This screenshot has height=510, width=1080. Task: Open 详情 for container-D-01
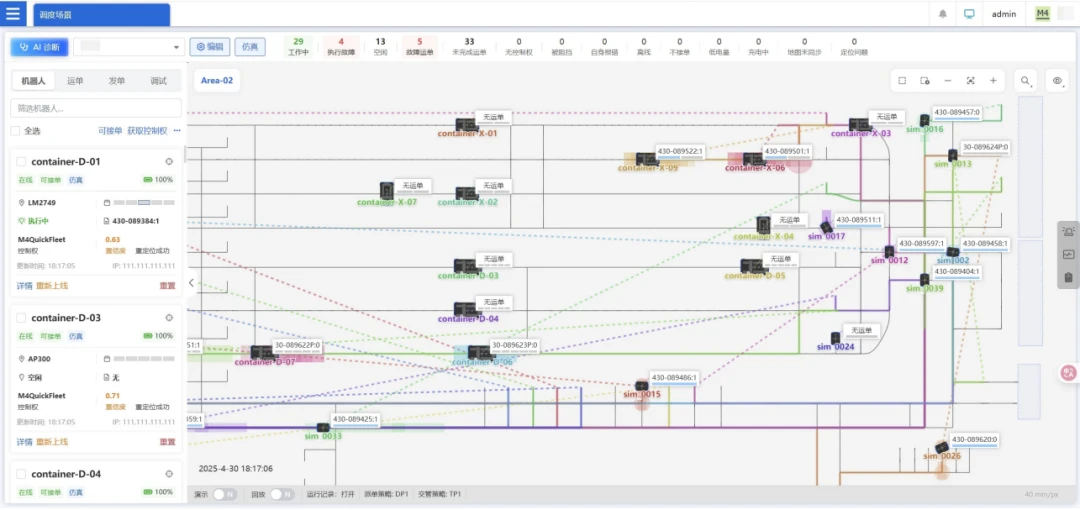24,285
